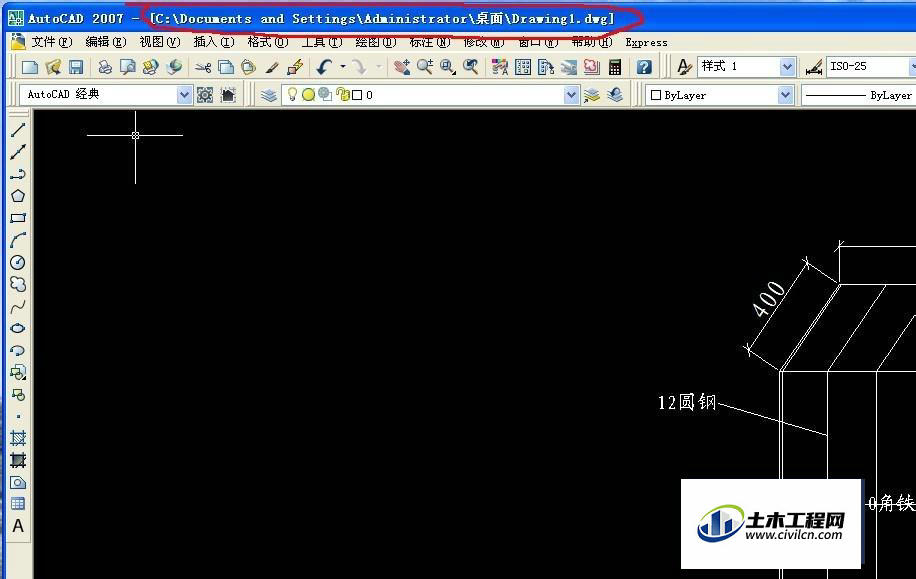Click the Zoom Window tool
Viewport: 916px width, 579px height.
(x=448, y=67)
